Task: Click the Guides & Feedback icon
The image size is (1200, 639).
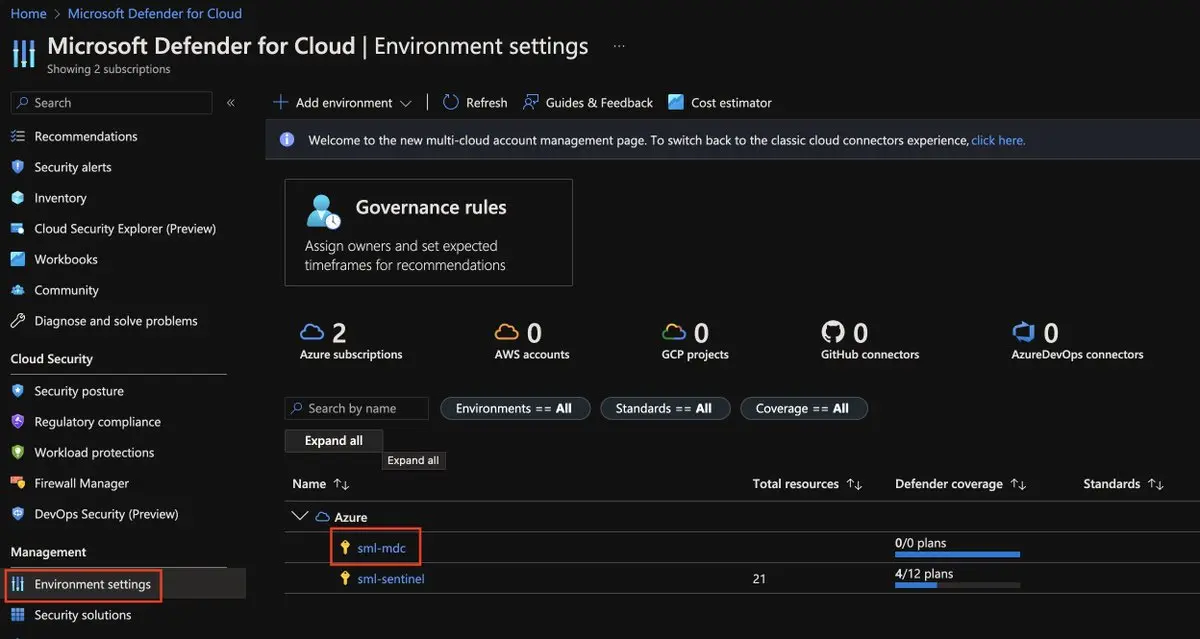Action: tap(531, 102)
